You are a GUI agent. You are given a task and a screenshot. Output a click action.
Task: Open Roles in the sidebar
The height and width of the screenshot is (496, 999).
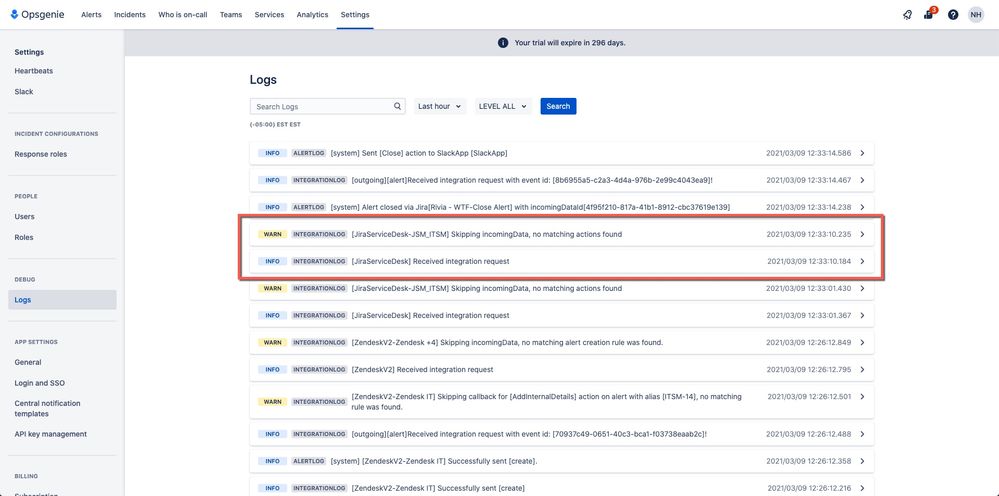(24, 237)
